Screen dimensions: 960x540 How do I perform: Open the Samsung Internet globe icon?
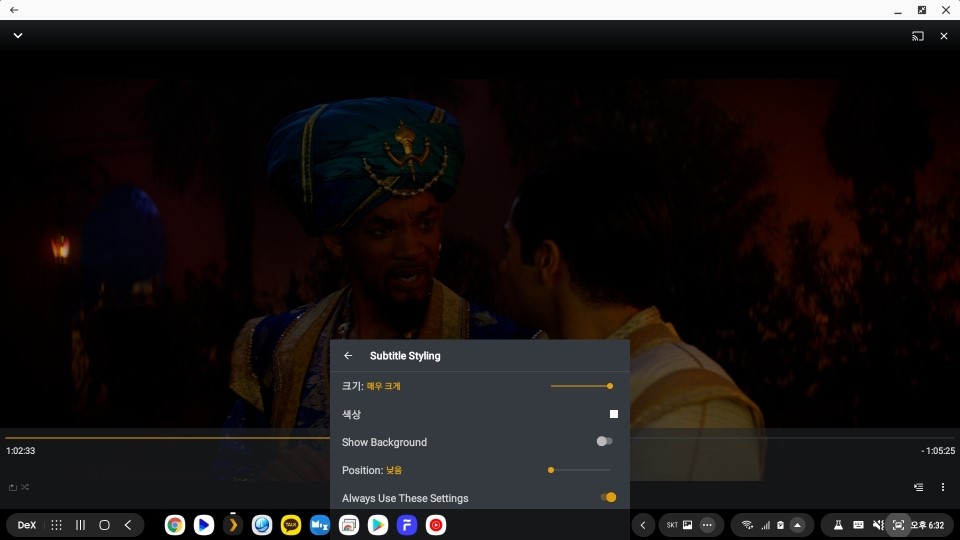(262, 525)
